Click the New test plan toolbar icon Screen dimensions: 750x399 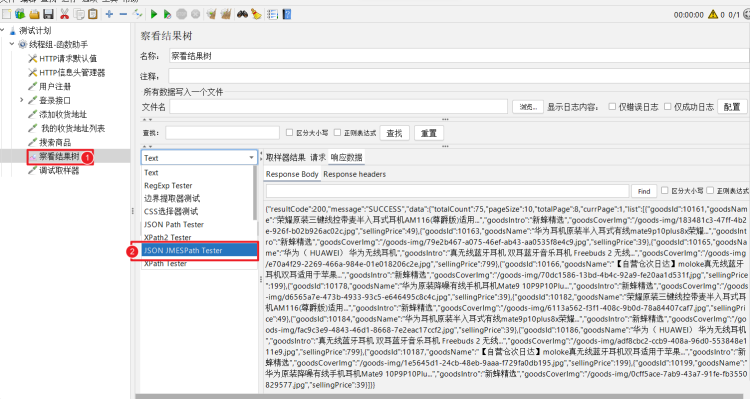(x=6, y=14)
